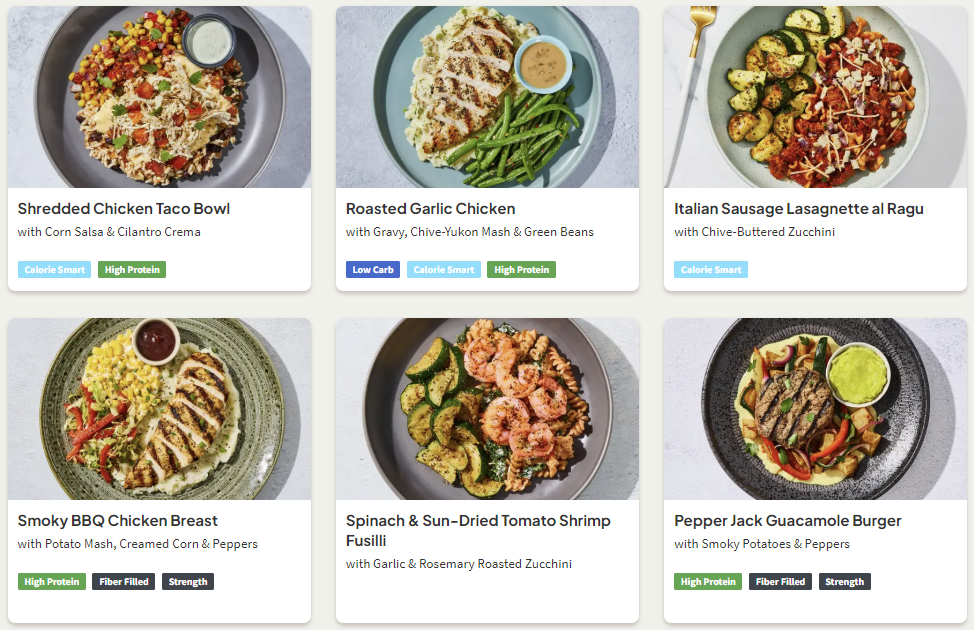The width and height of the screenshot is (974, 630).
Task: Open the Roasted Garlic Chicken photo
Action: (487, 97)
